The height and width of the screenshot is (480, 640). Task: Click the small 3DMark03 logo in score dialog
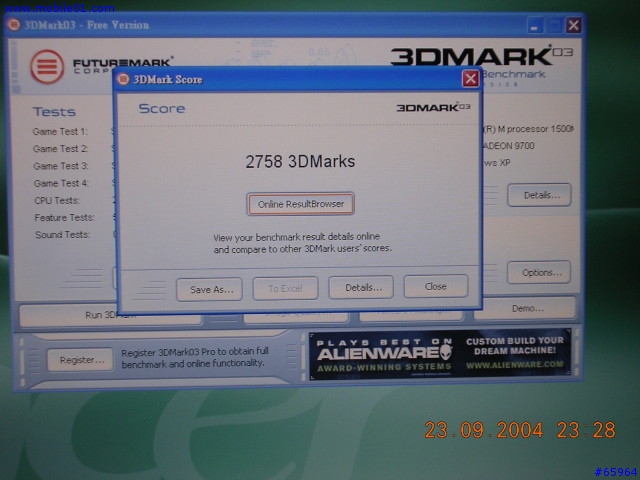pyautogui.click(x=433, y=107)
